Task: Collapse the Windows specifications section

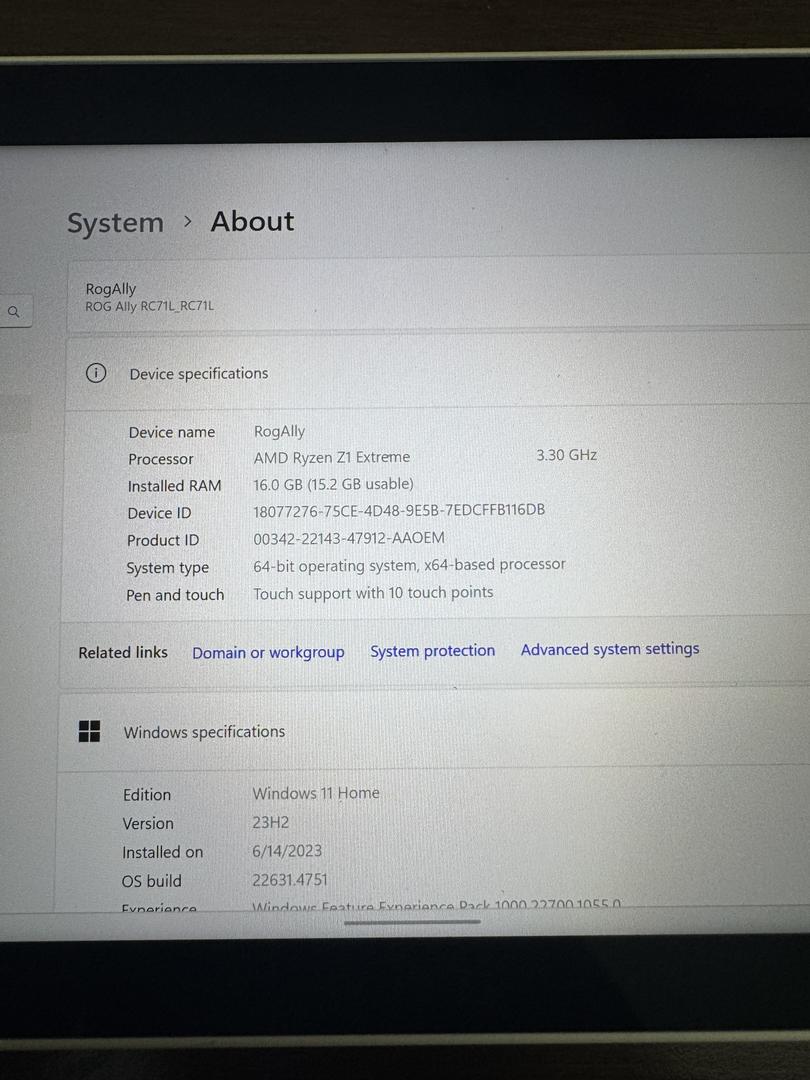Action: click(x=435, y=731)
